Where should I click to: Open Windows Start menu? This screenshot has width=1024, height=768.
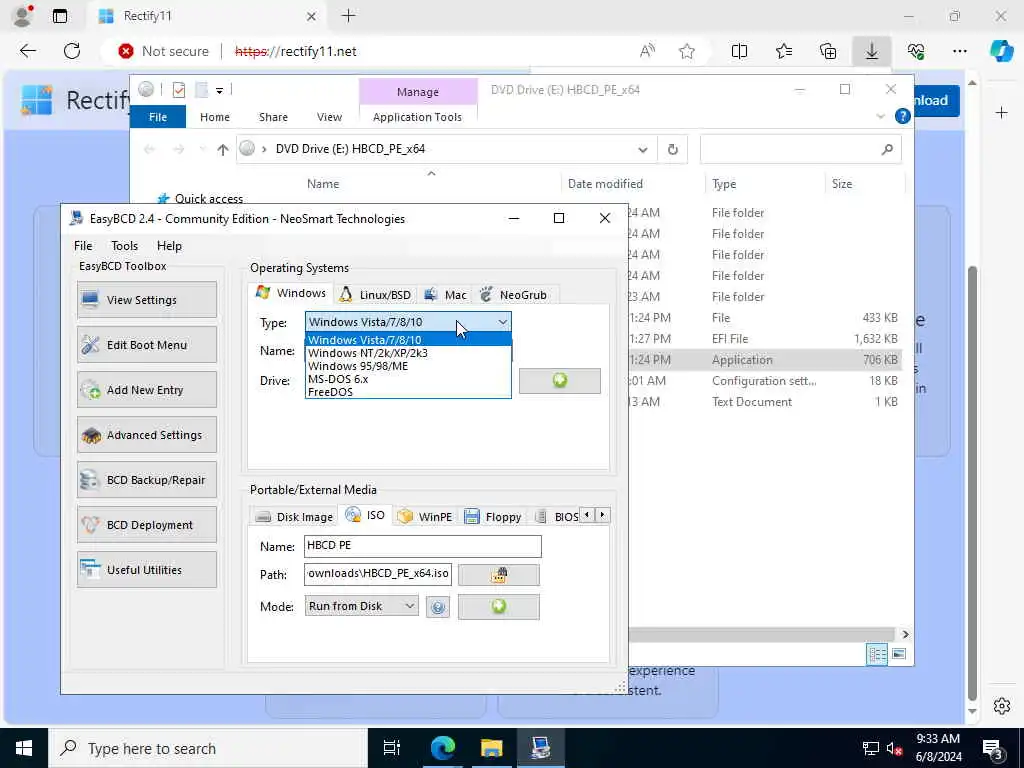pos(24,748)
